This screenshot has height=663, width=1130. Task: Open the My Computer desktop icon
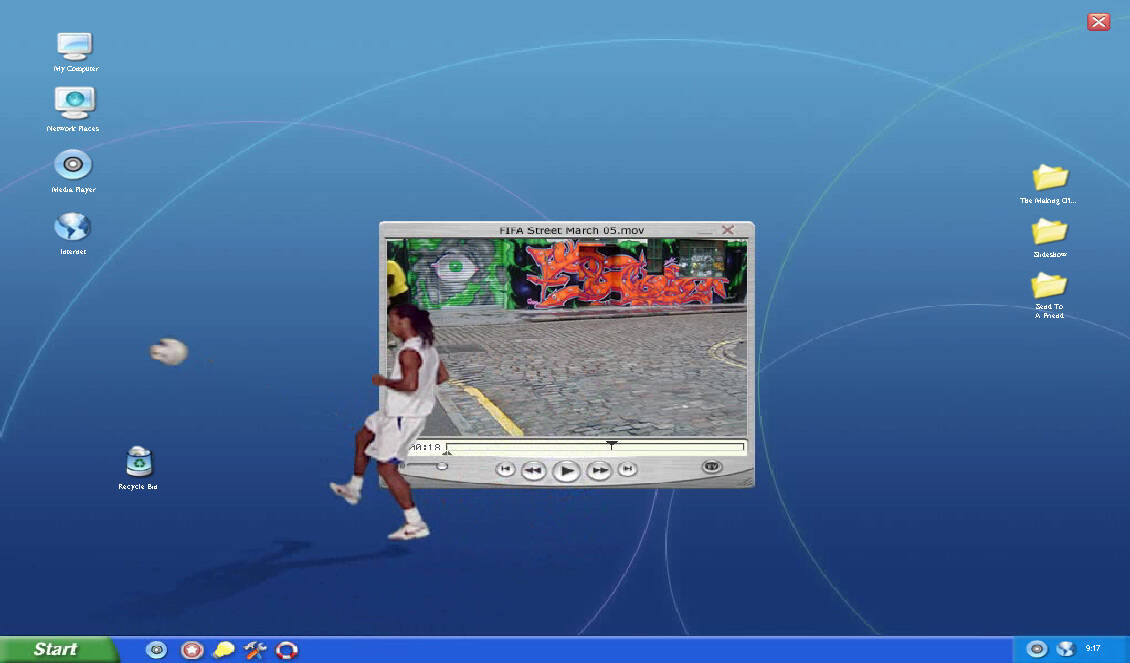click(75, 47)
